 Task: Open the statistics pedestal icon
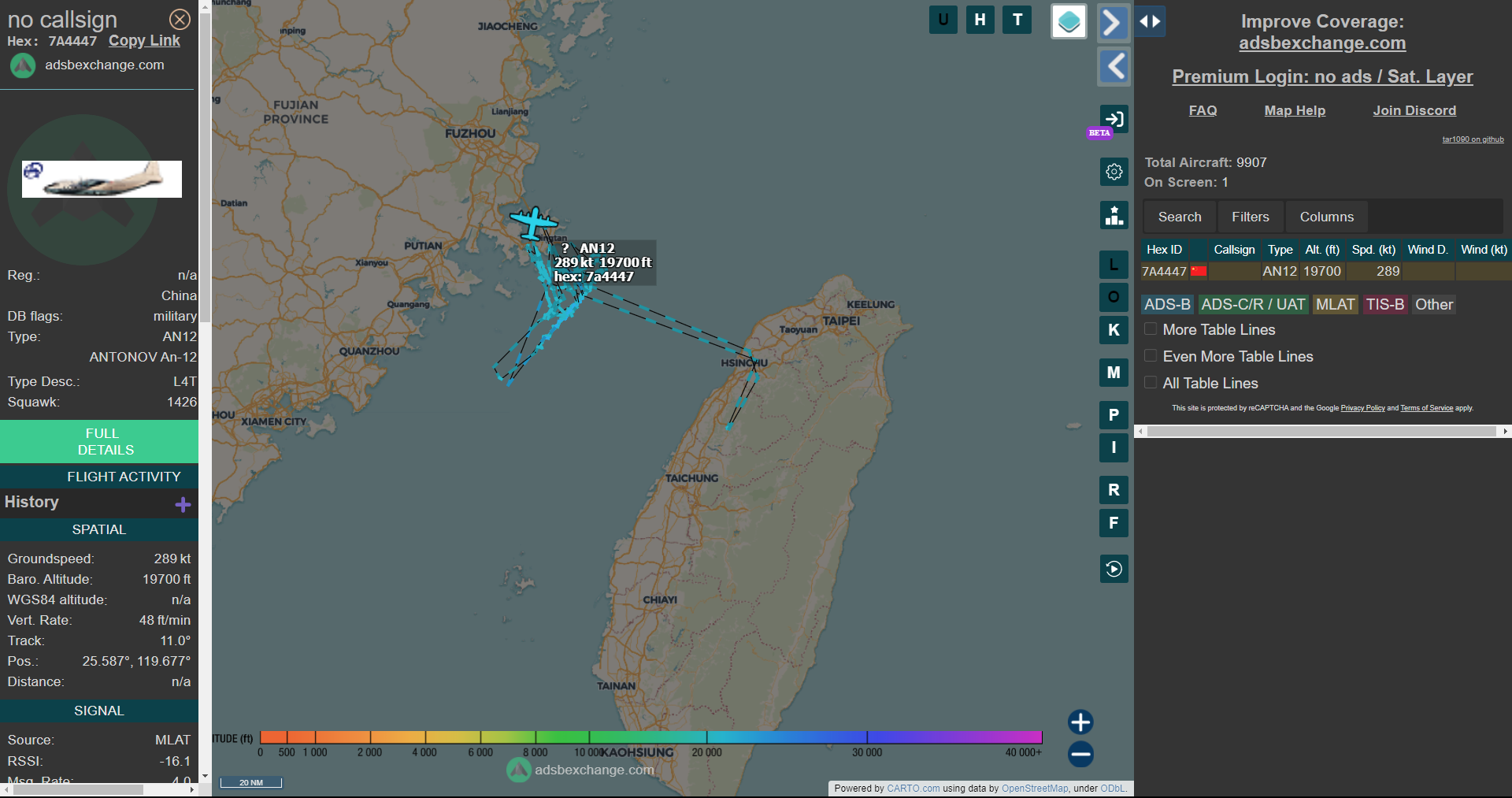point(1114,215)
